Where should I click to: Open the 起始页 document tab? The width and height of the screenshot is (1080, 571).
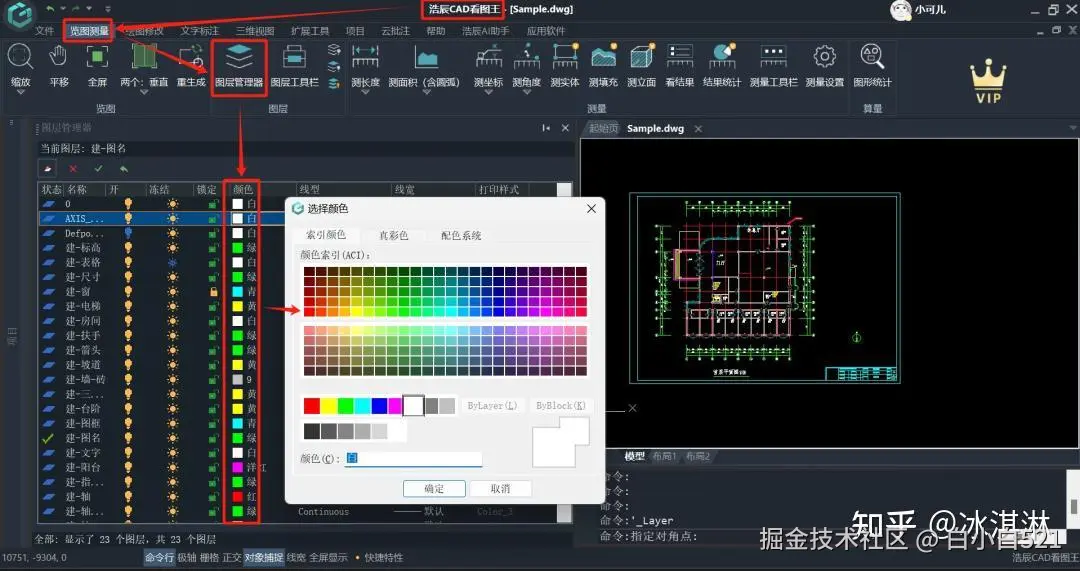pos(603,129)
